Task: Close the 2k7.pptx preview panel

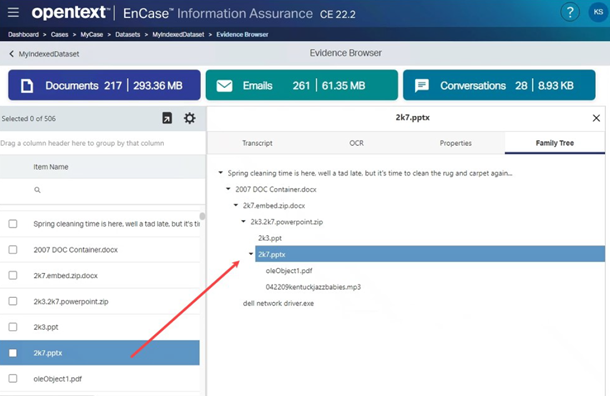Action: click(x=596, y=118)
